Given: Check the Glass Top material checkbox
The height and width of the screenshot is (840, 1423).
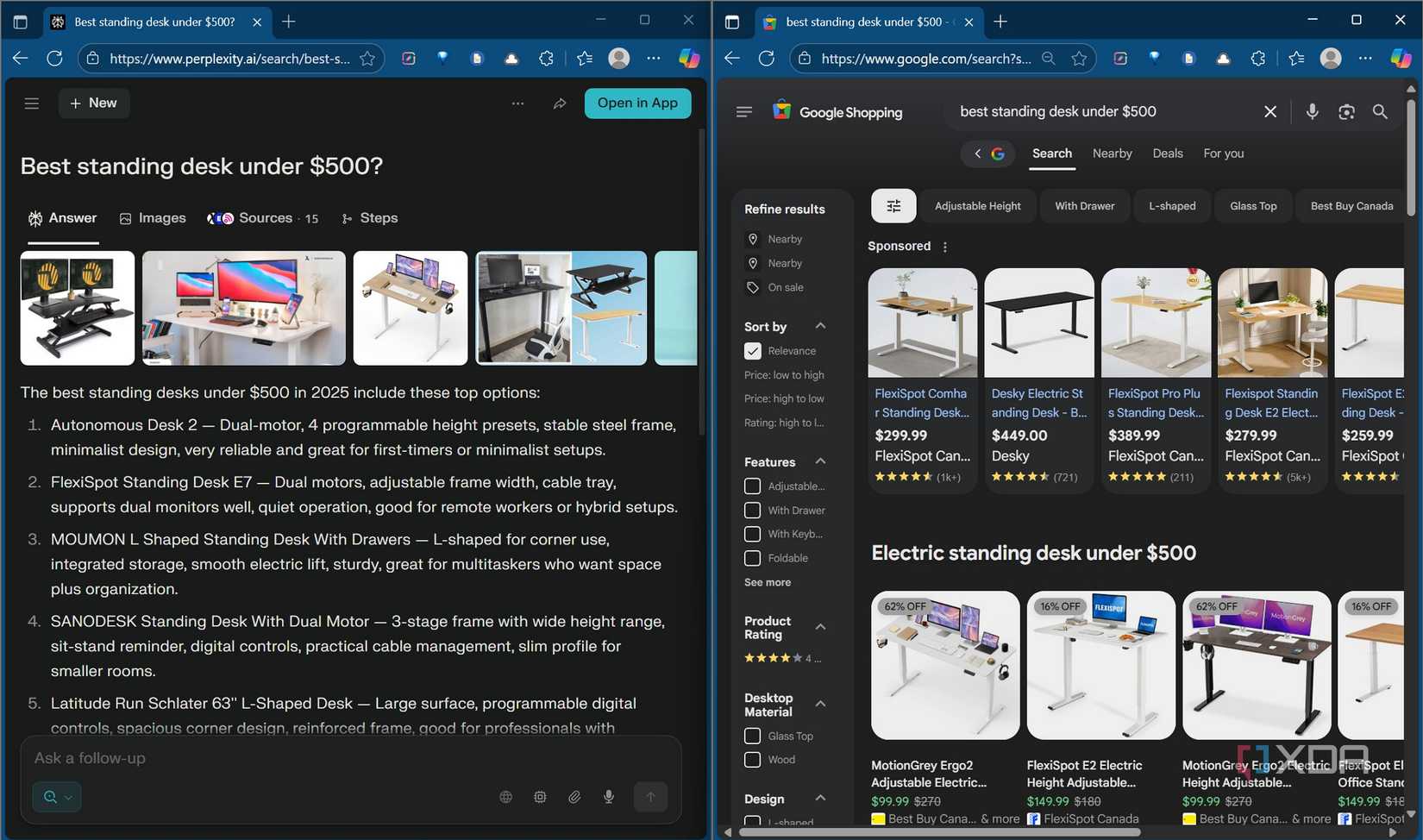Looking at the screenshot, I should point(753,736).
